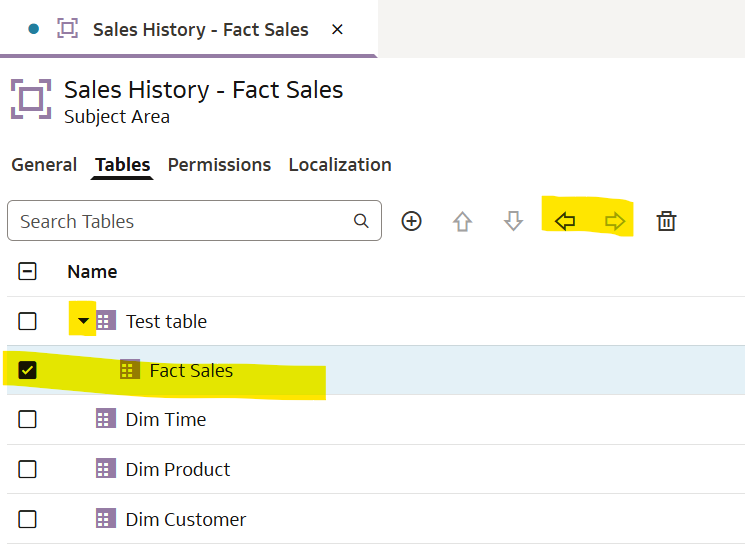The width and height of the screenshot is (745, 559).
Task: Switch to the General tab
Action: pos(44,165)
